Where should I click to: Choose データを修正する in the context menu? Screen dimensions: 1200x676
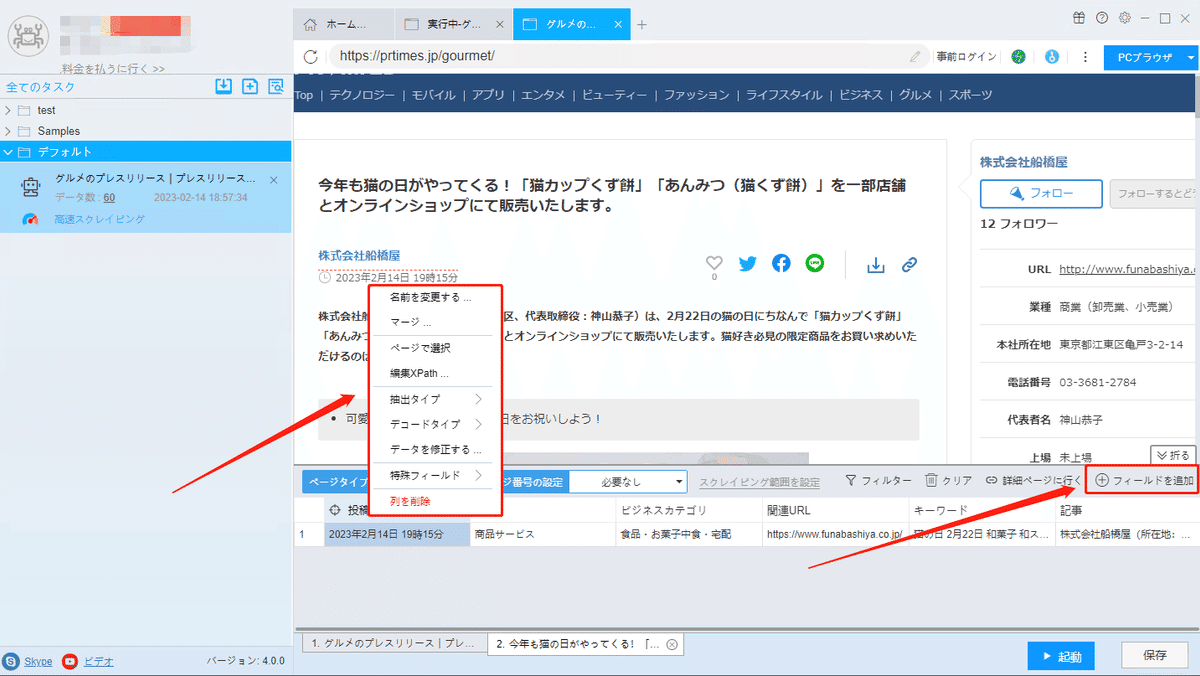pyautogui.click(x=434, y=449)
